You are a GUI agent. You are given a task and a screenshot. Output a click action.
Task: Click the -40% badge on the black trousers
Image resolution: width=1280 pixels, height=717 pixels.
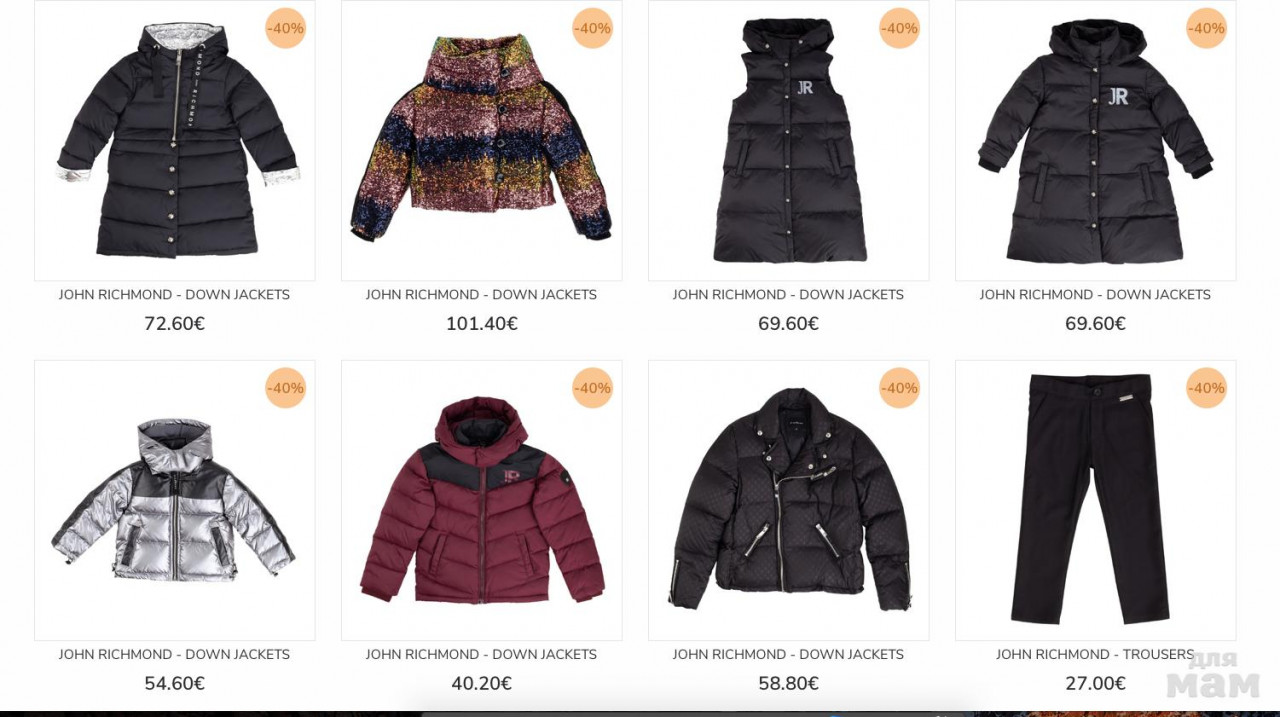(x=1206, y=388)
